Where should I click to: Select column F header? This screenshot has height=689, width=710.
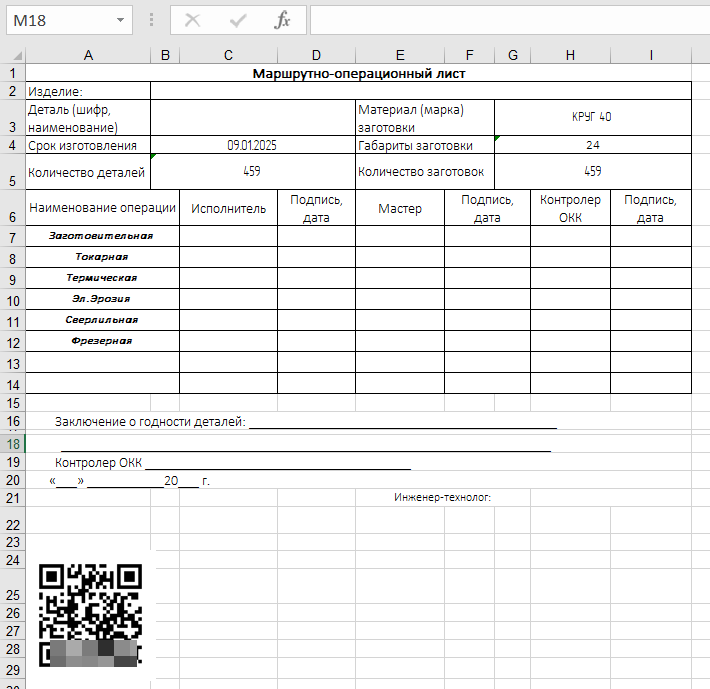click(x=470, y=55)
